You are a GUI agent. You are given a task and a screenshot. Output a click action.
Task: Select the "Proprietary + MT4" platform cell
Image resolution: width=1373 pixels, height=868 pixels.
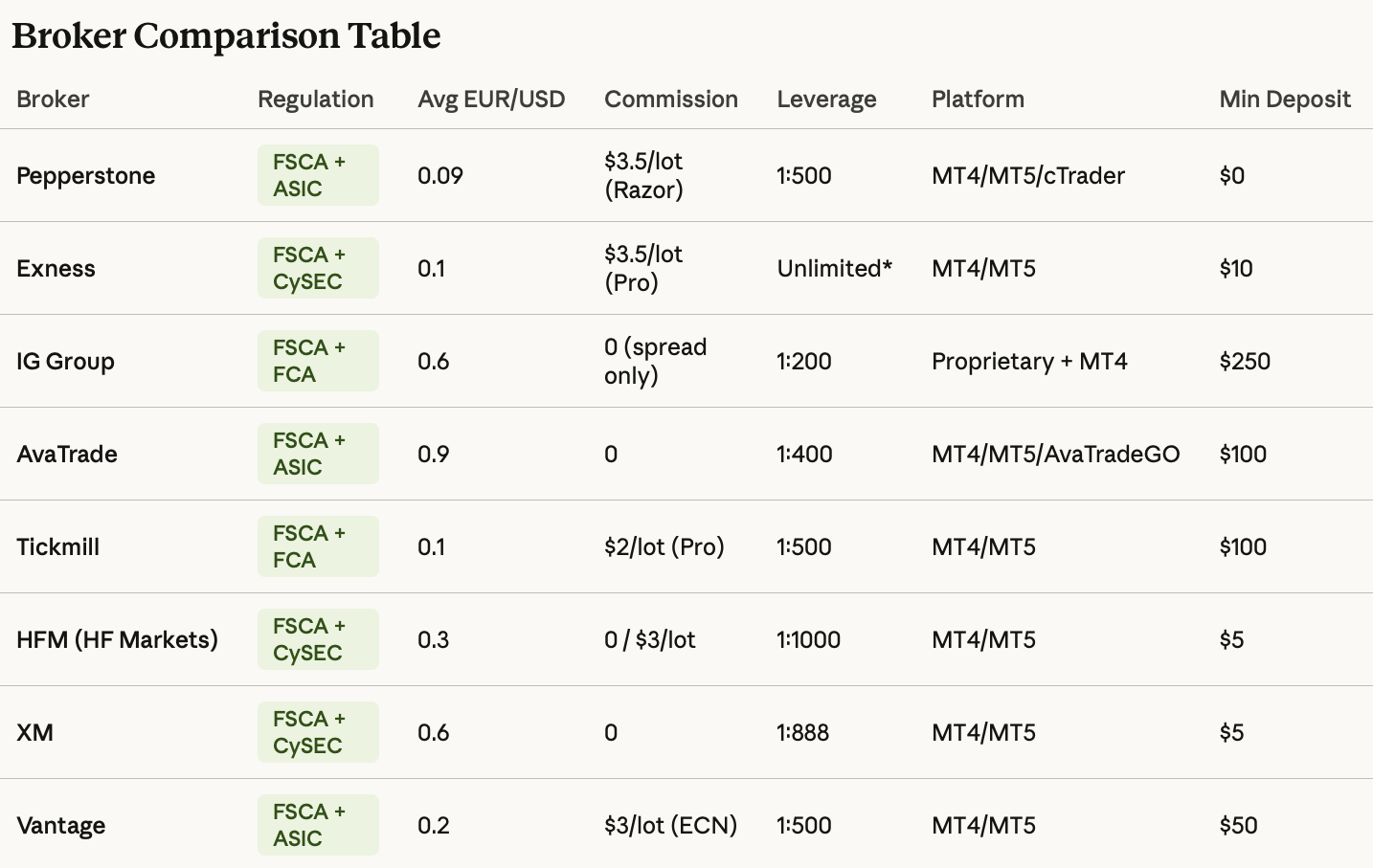click(x=1029, y=362)
